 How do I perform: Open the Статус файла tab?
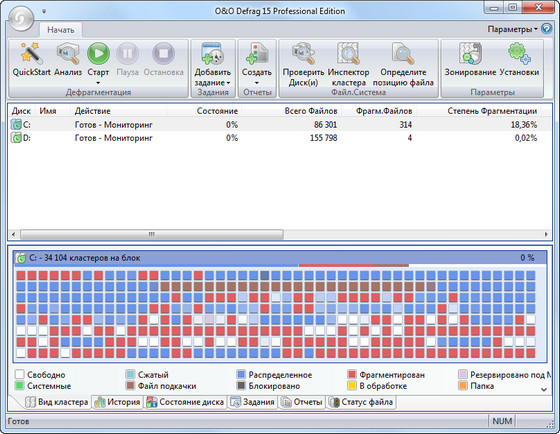361,402
